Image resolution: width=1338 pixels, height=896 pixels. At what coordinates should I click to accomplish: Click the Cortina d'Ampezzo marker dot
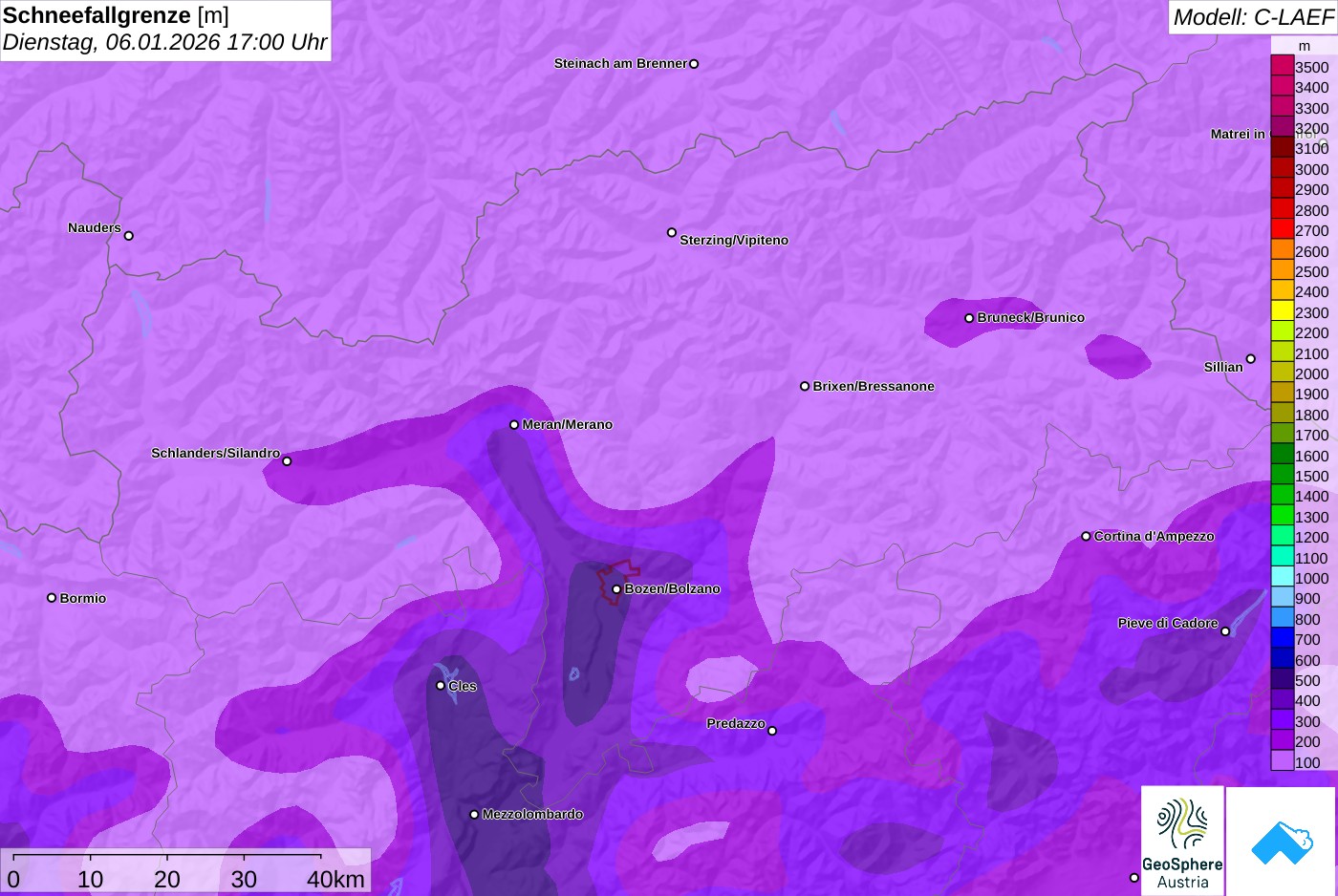[x=1086, y=537]
